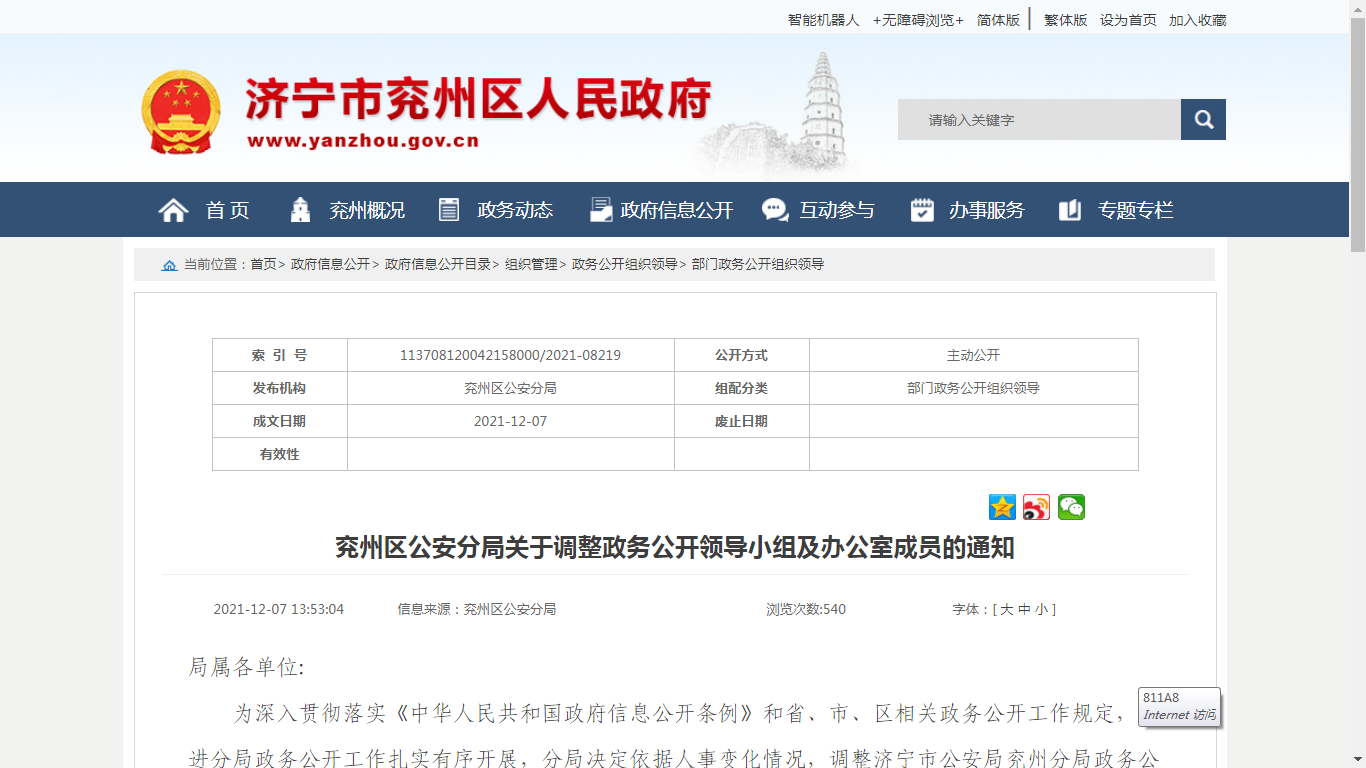Viewport: 1366px width, 768px height.
Task: Click the home icon in breadcrumb bar
Action: 169,265
